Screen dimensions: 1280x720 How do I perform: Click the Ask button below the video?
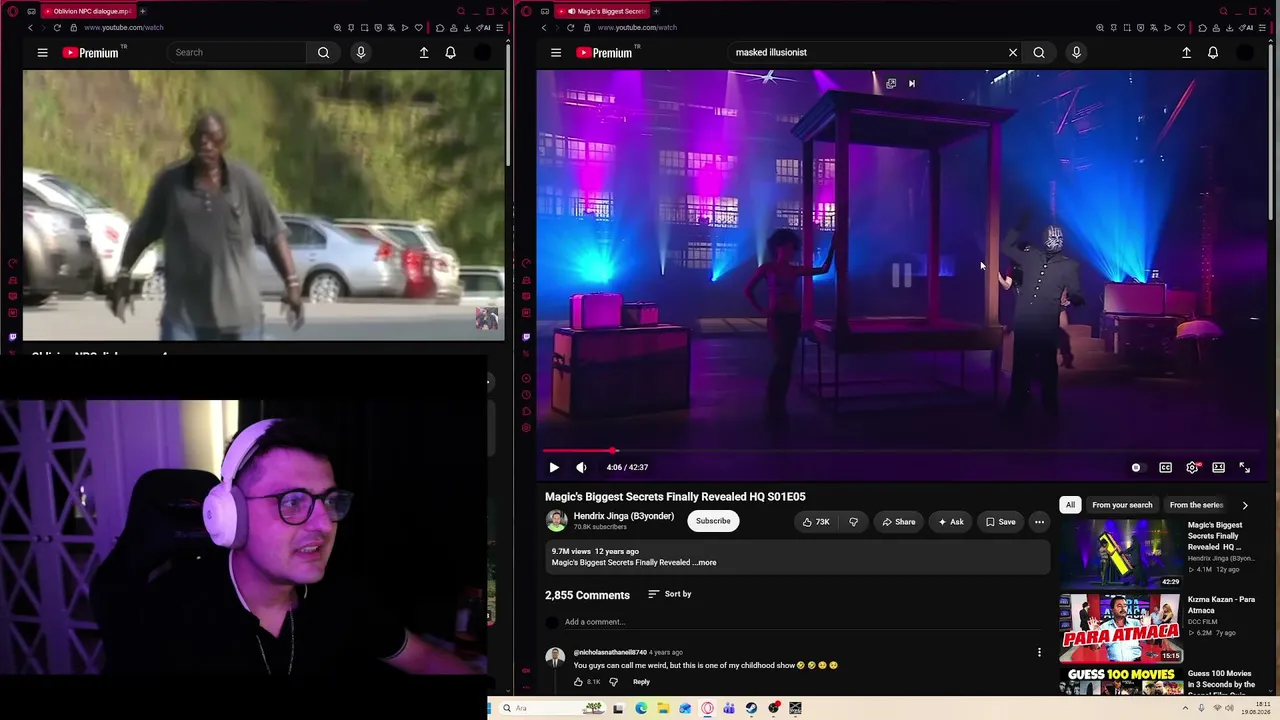[950, 521]
